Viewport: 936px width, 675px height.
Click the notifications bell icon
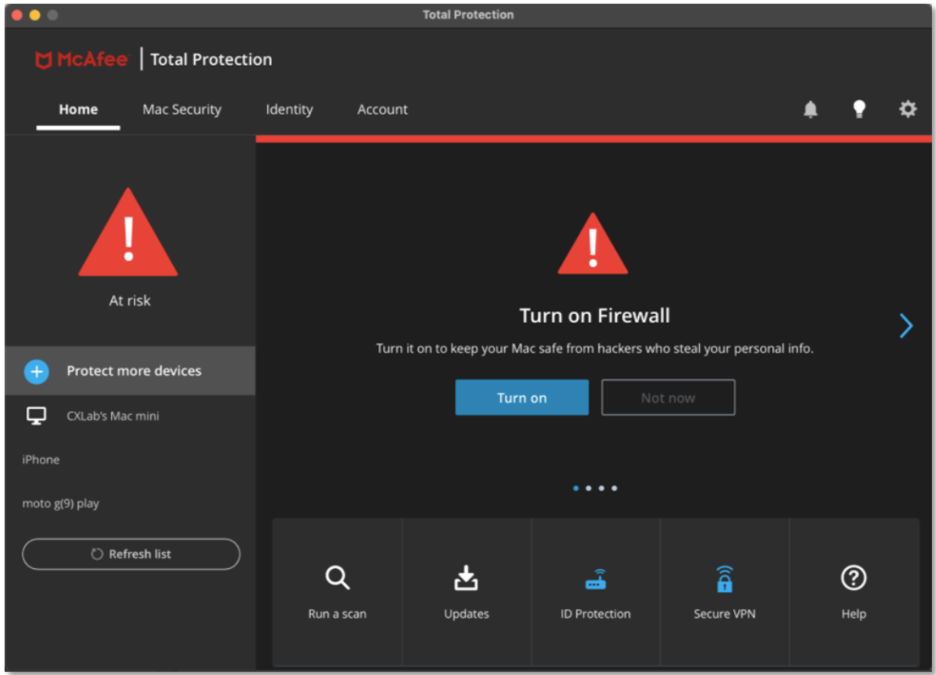pyautogui.click(x=810, y=110)
